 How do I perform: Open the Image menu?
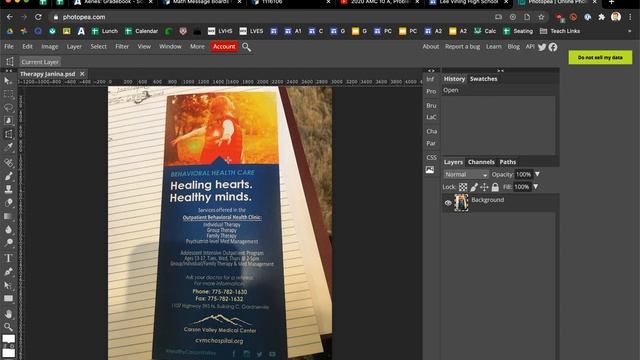click(50, 47)
